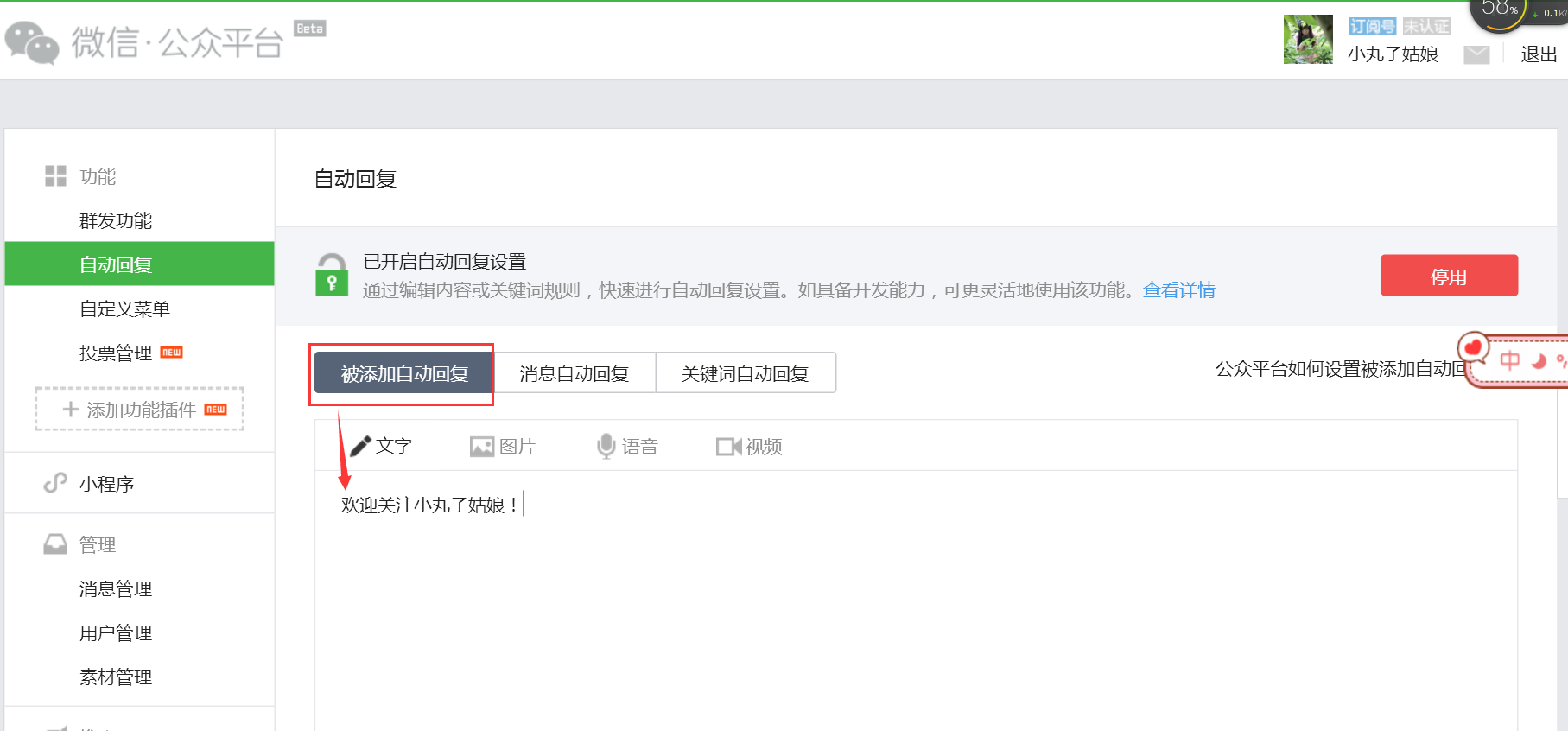Click the 退出 logout link
The width and height of the screenshot is (1568, 731).
(x=1539, y=54)
